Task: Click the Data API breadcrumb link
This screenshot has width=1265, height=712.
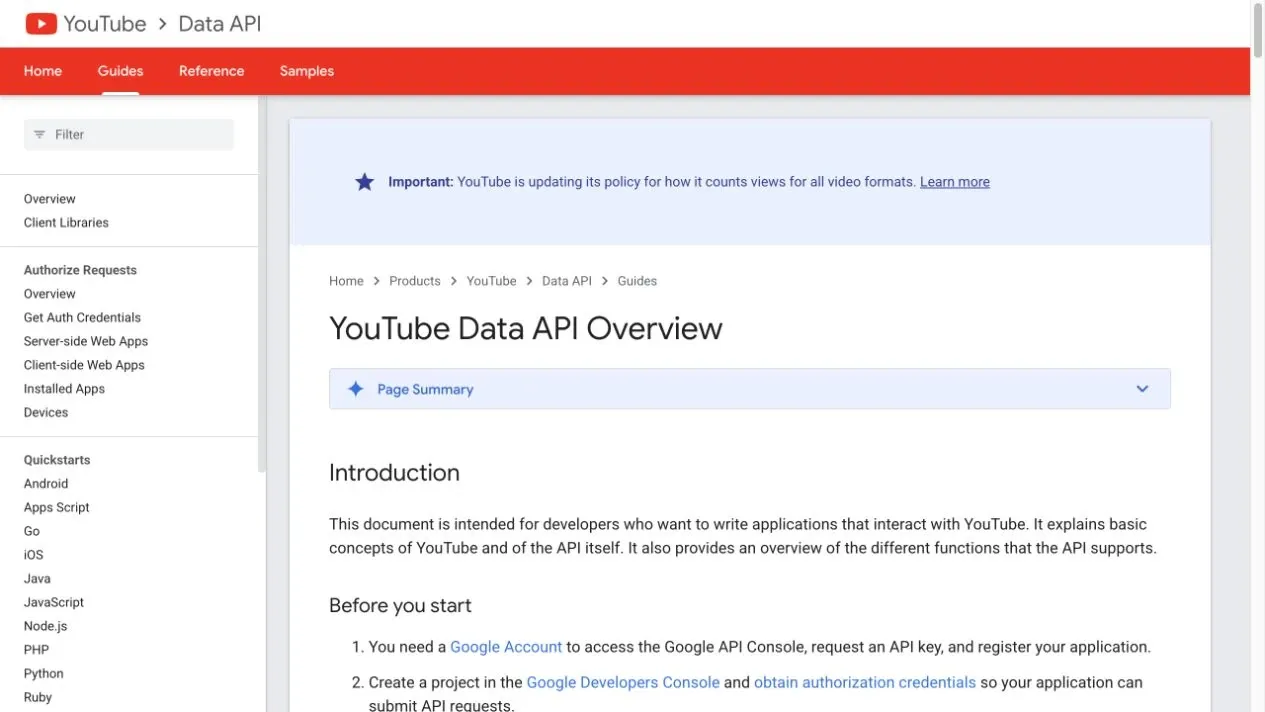Action: pyautogui.click(x=567, y=281)
